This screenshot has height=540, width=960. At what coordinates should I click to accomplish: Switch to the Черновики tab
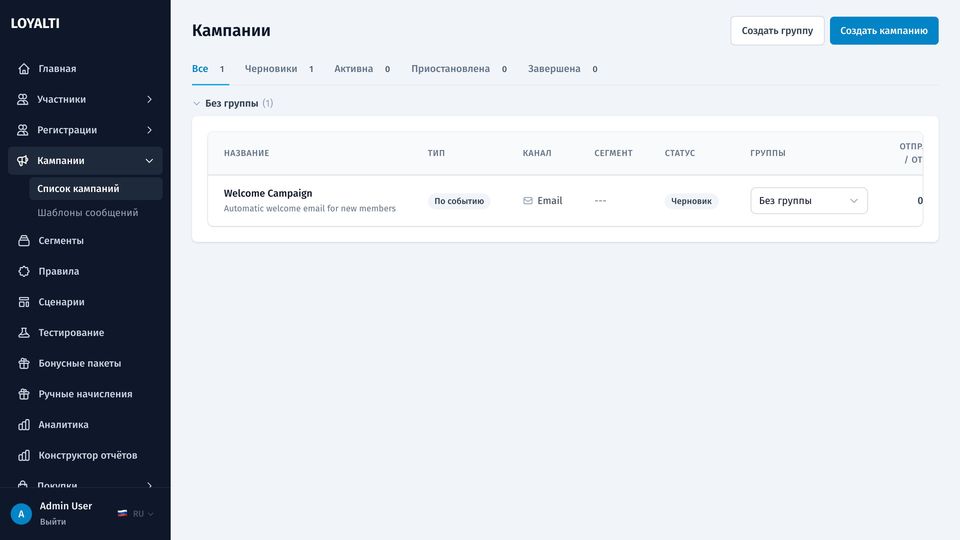click(279, 69)
